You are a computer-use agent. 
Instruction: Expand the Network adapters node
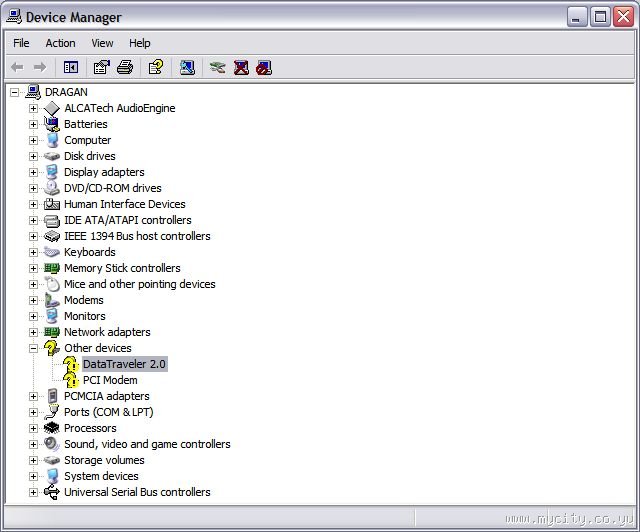click(33, 332)
